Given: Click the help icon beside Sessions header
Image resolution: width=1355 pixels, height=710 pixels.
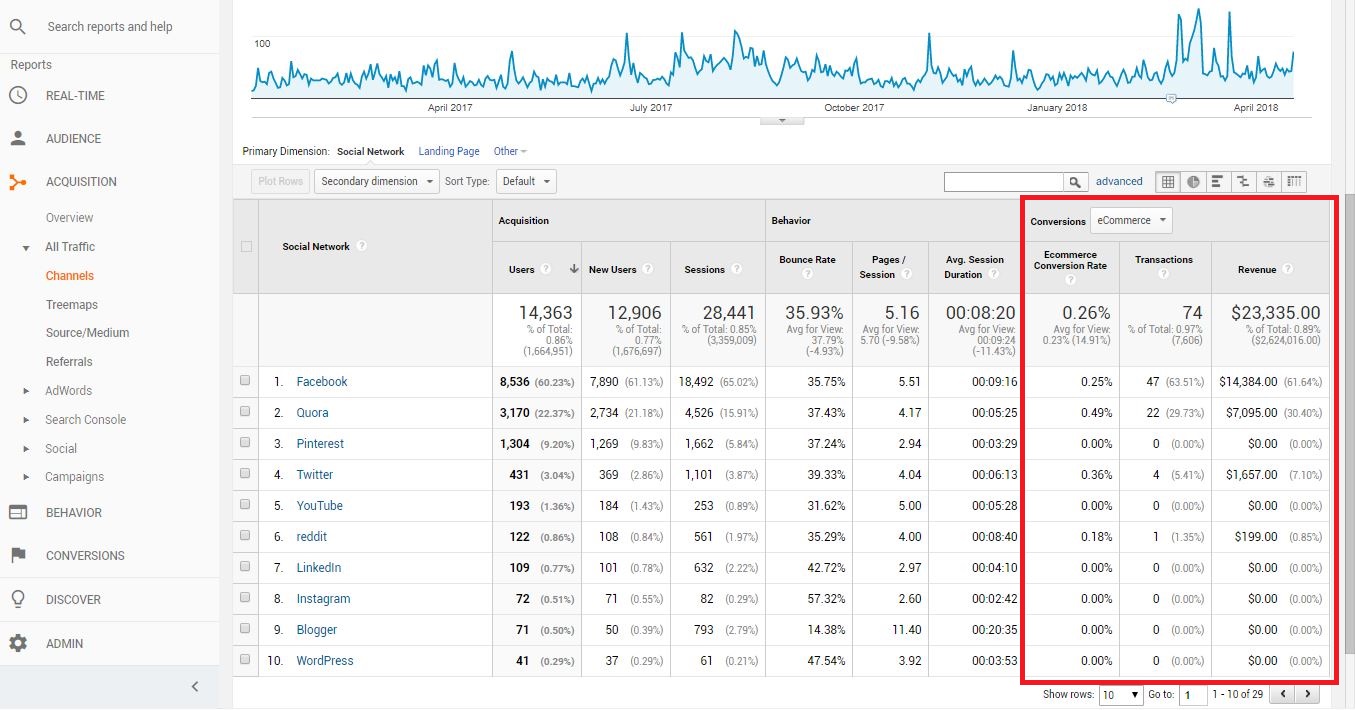Looking at the screenshot, I should pyautogui.click(x=737, y=269).
